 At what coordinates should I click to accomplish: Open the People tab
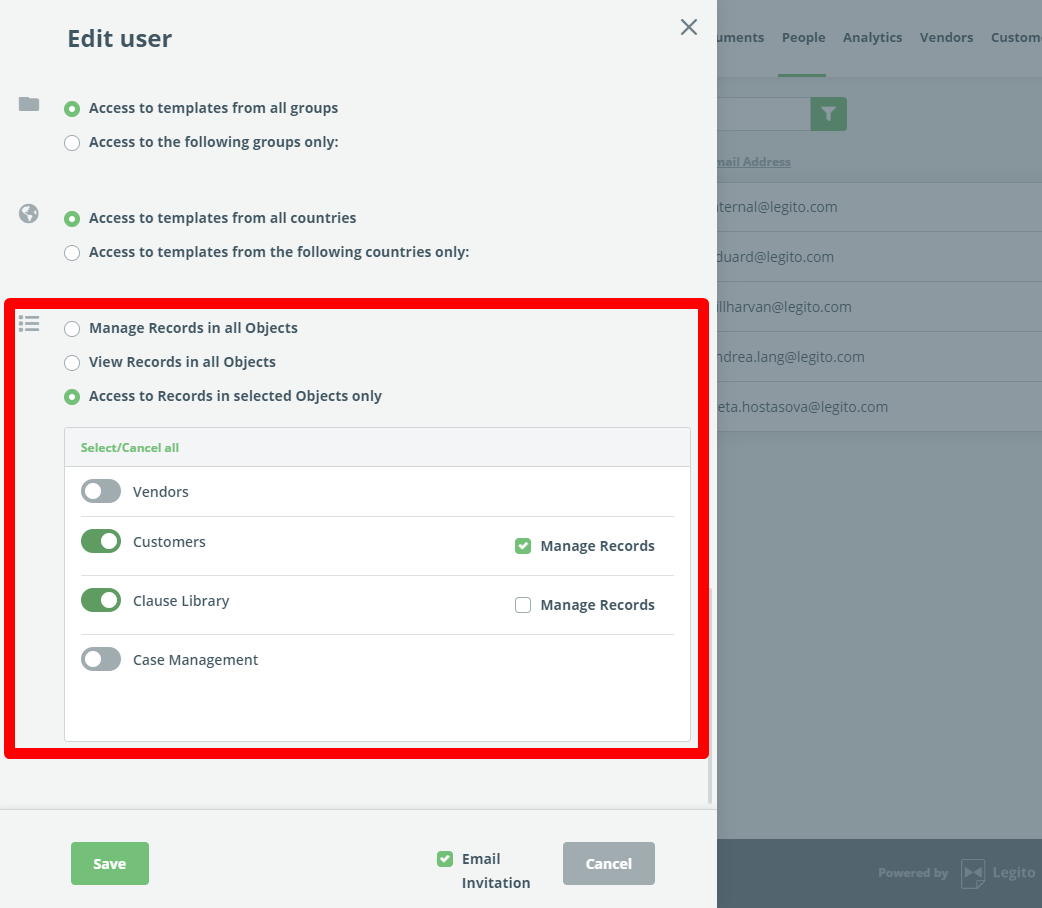(803, 37)
